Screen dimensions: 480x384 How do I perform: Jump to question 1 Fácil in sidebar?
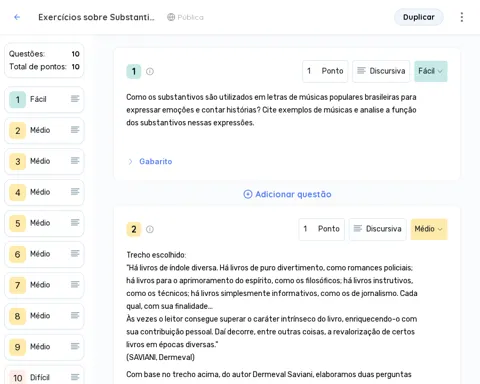(44, 99)
